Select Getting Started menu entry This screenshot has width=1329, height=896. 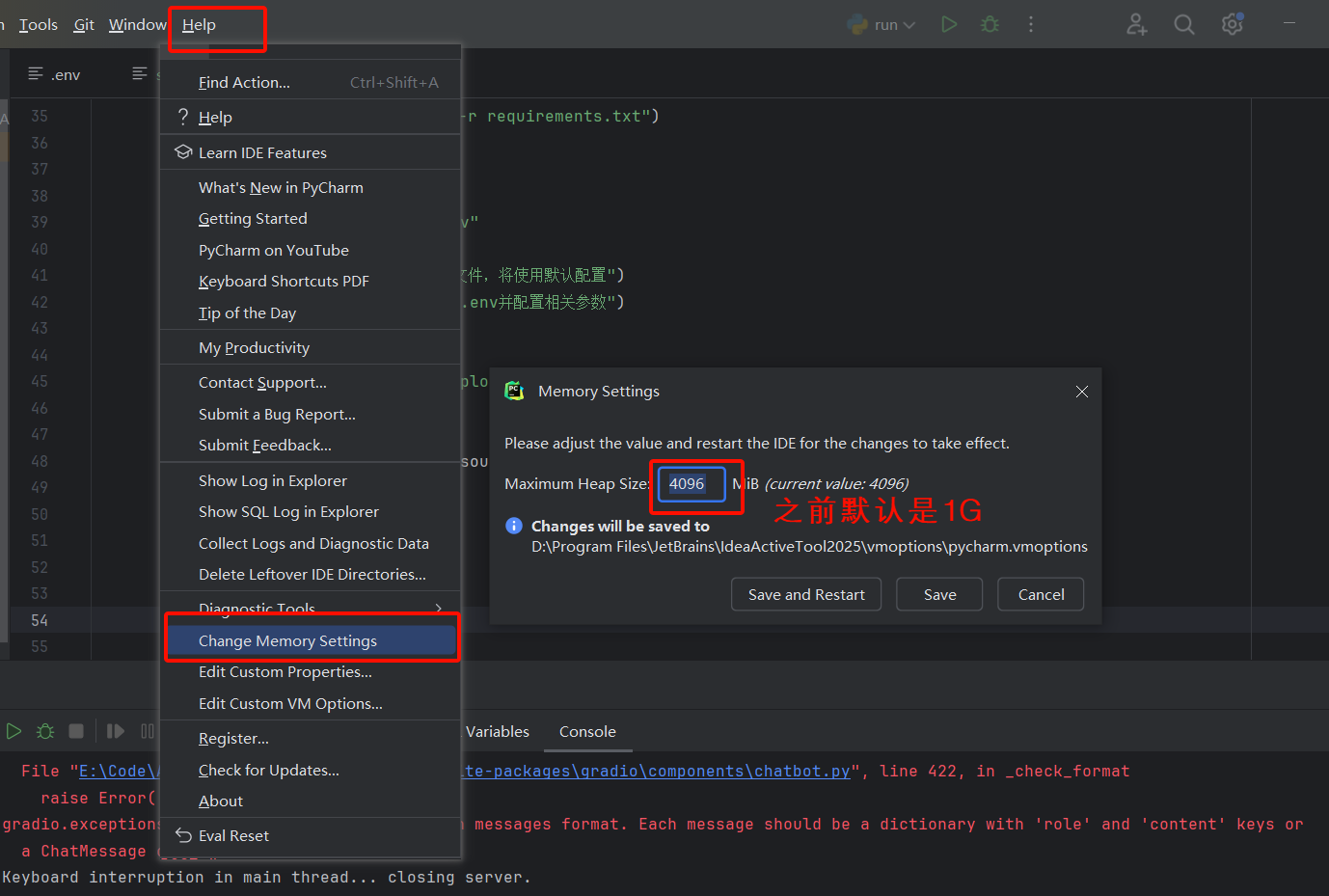tap(311, 218)
